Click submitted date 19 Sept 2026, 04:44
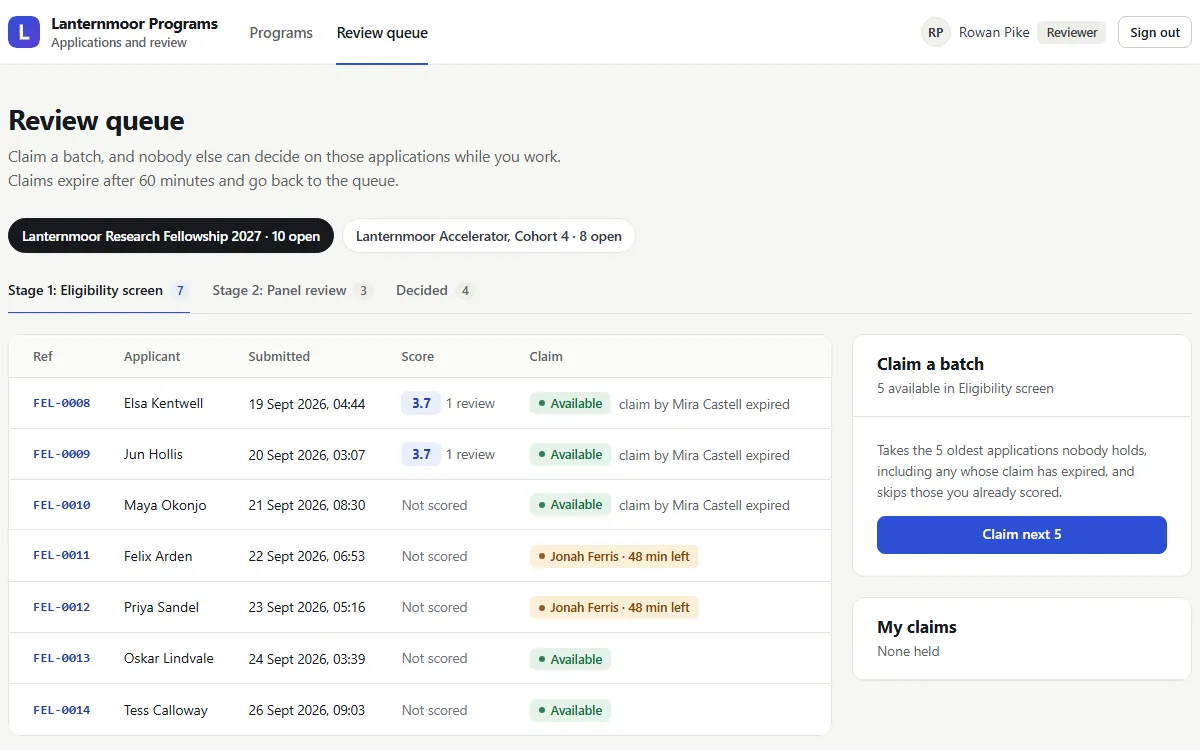1200x750 pixels. 307,404
